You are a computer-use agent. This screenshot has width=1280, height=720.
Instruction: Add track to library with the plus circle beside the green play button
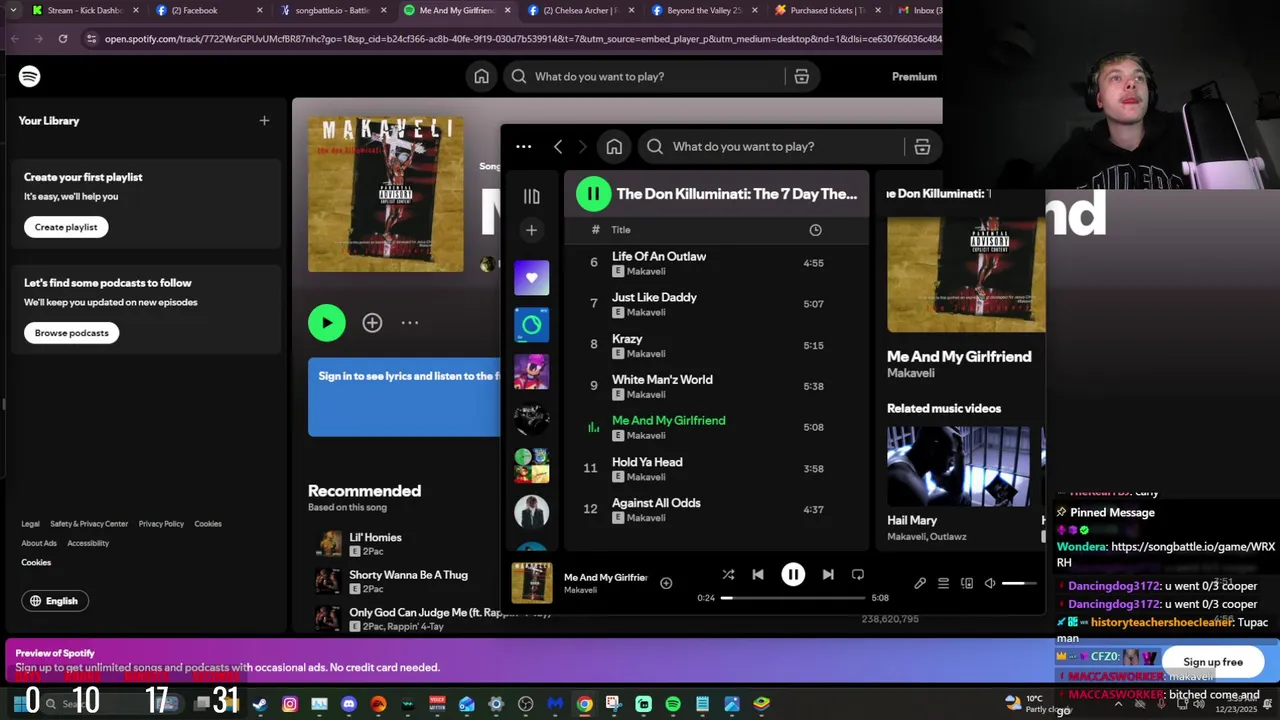(x=372, y=322)
